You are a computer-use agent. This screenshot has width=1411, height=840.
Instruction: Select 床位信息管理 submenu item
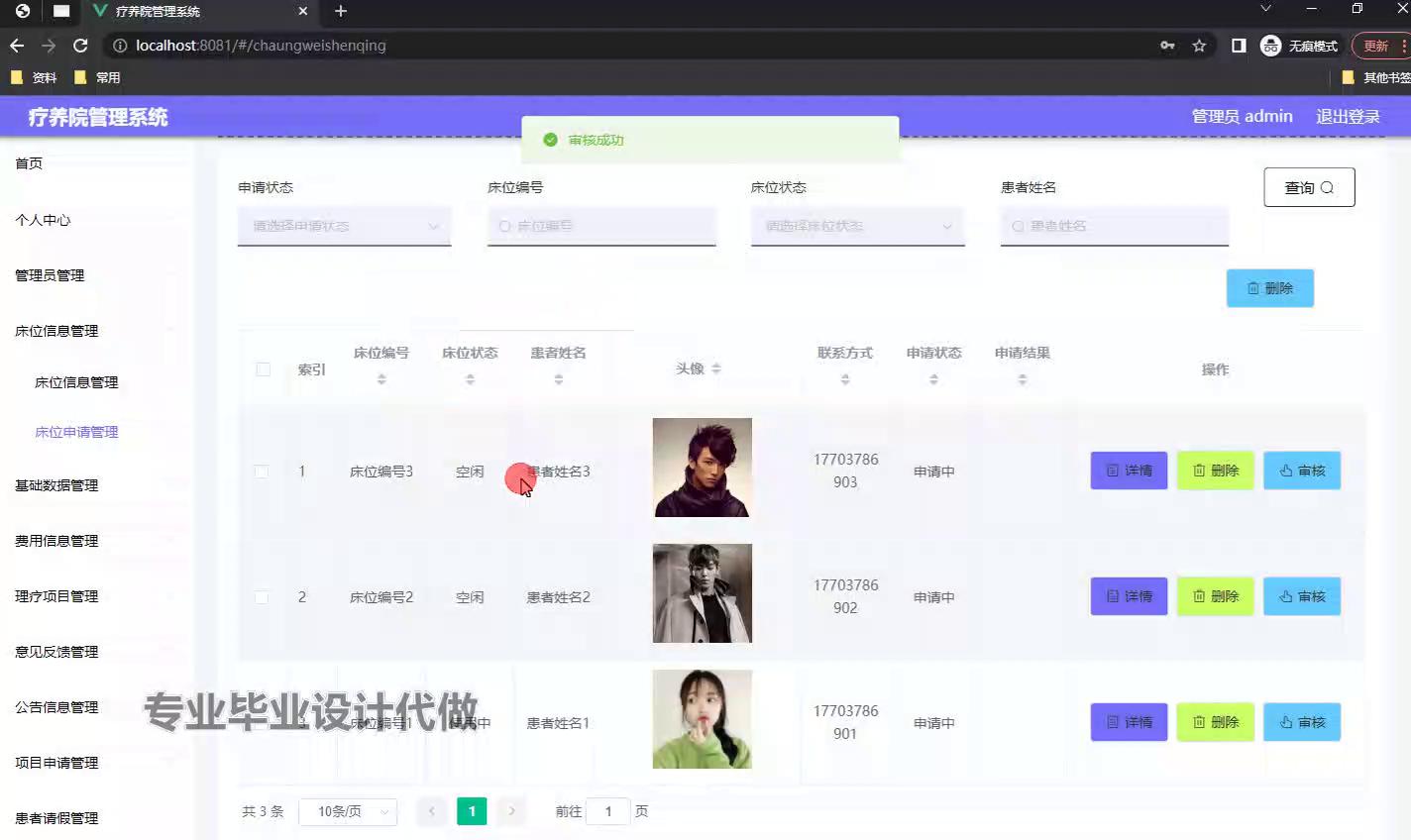click(x=76, y=382)
